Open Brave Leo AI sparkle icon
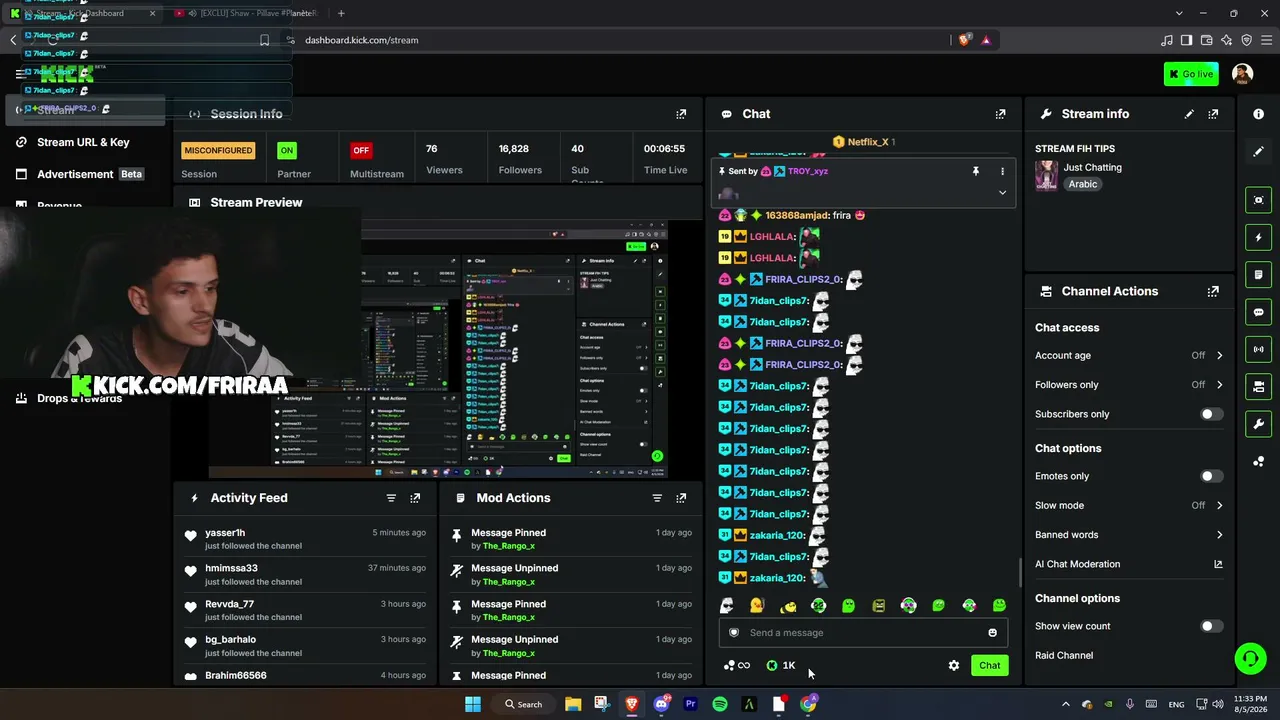 (1226, 40)
